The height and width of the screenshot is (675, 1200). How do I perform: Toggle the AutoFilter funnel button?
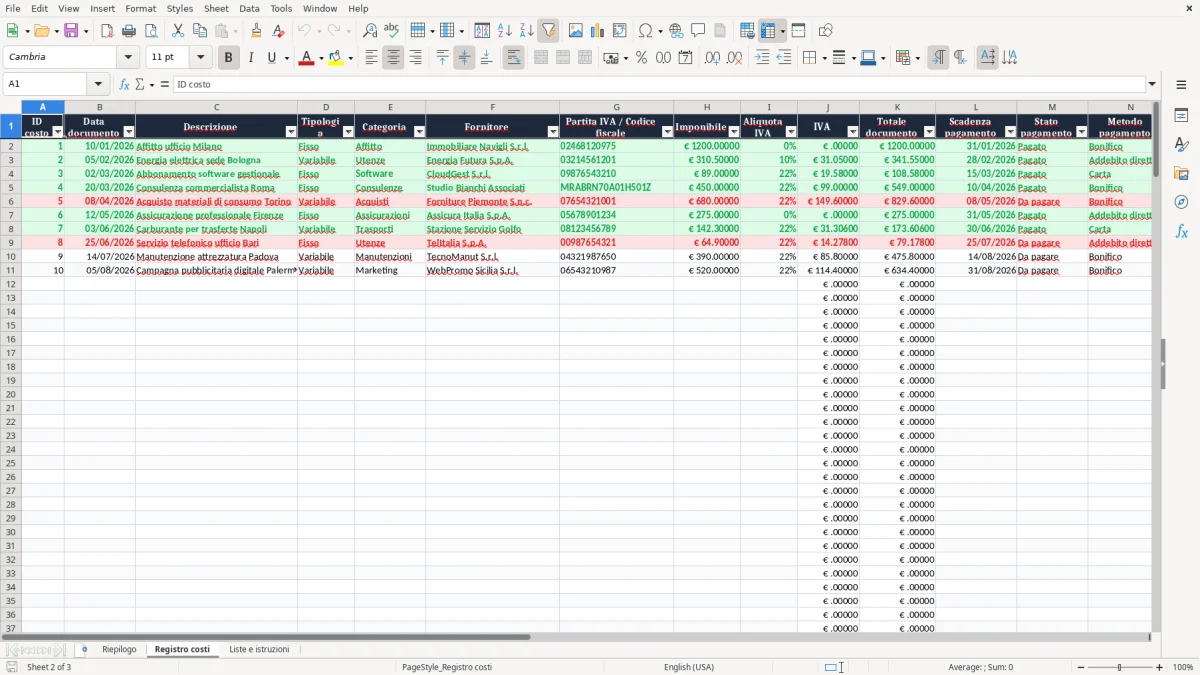[x=548, y=31]
